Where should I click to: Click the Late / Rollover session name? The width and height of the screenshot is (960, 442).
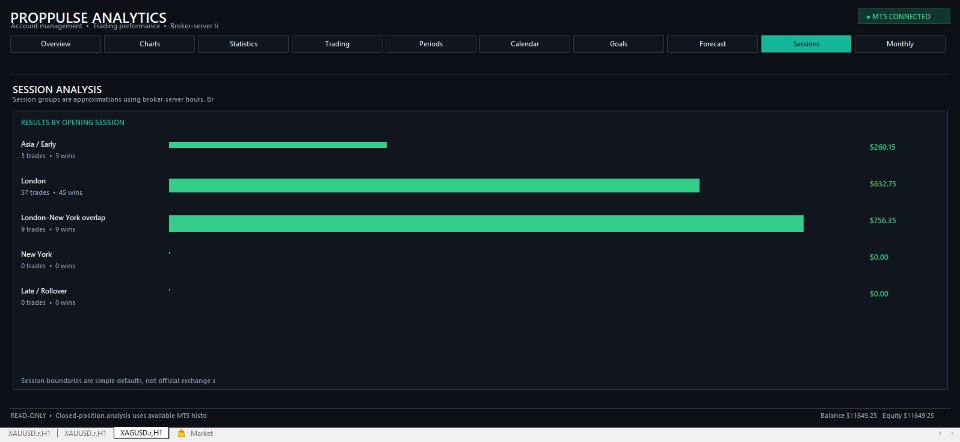44,291
